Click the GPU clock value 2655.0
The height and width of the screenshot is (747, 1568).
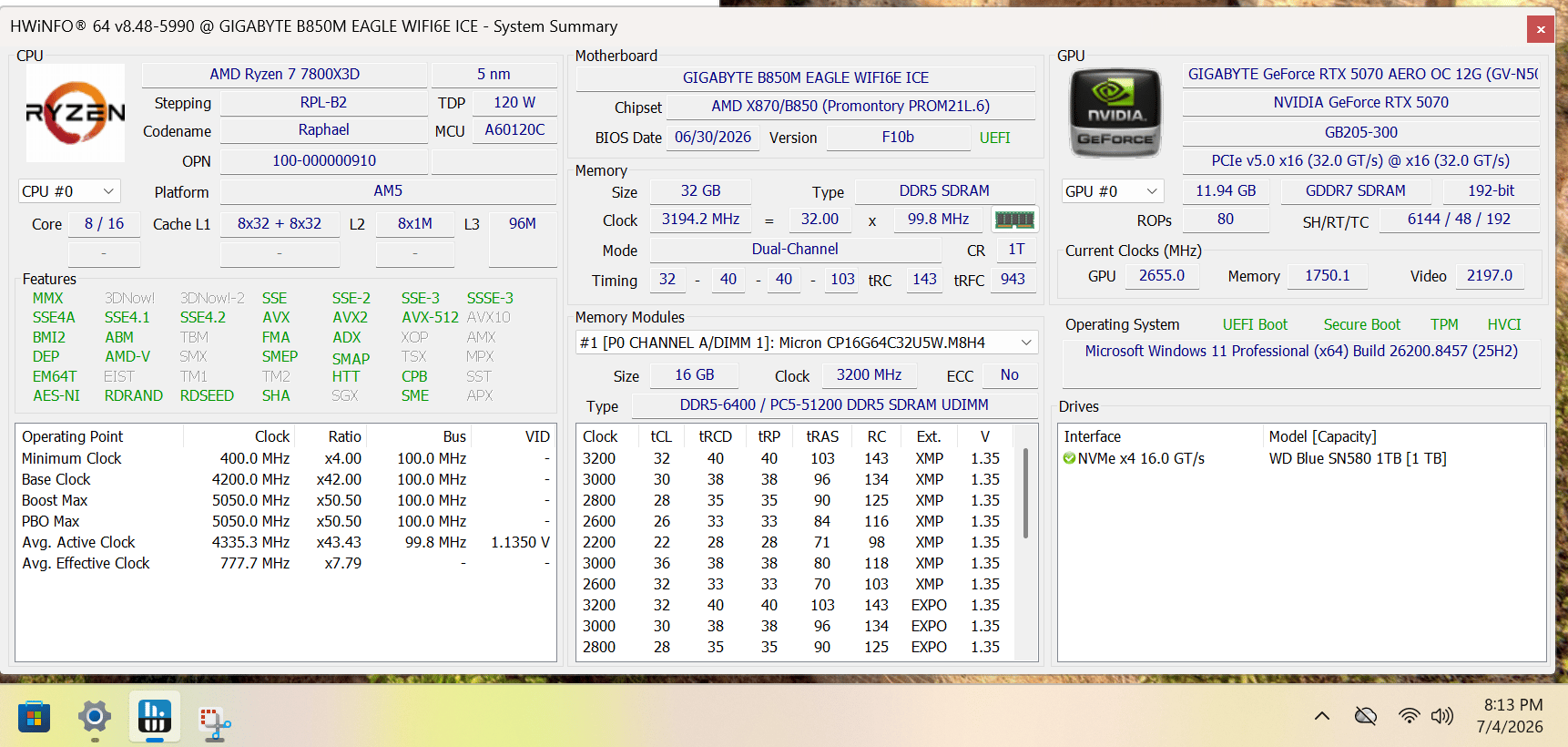click(x=1162, y=276)
